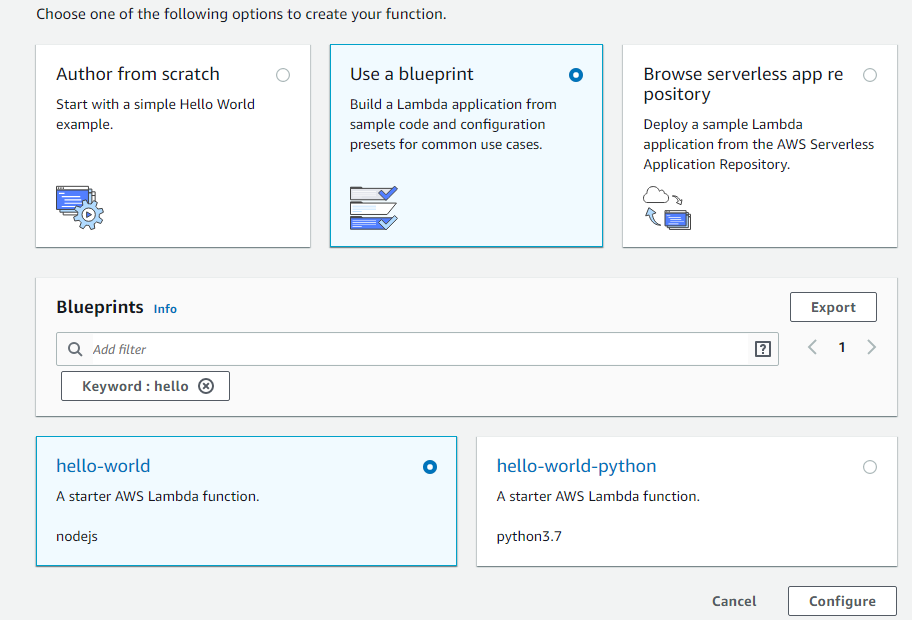The image size is (912, 620).
Task: Click the blueprint checklist illustration icon
Action: point(373,208)
